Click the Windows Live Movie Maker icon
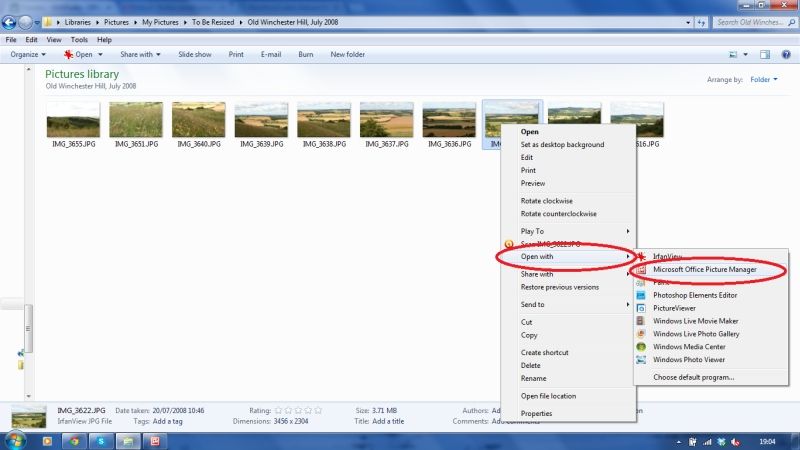This screenshot has height=450, width=800. tap(641, 321)
